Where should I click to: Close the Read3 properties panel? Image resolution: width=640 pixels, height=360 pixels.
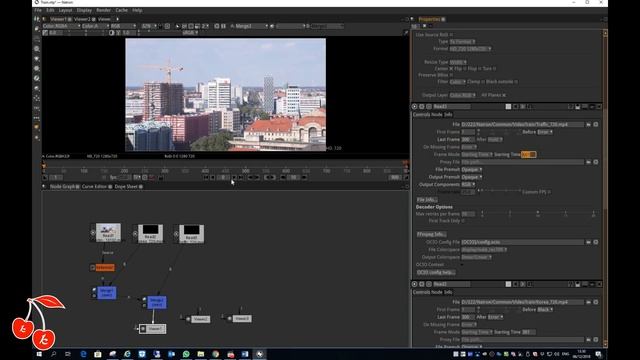pyautogui.click(x=599, y=107)
